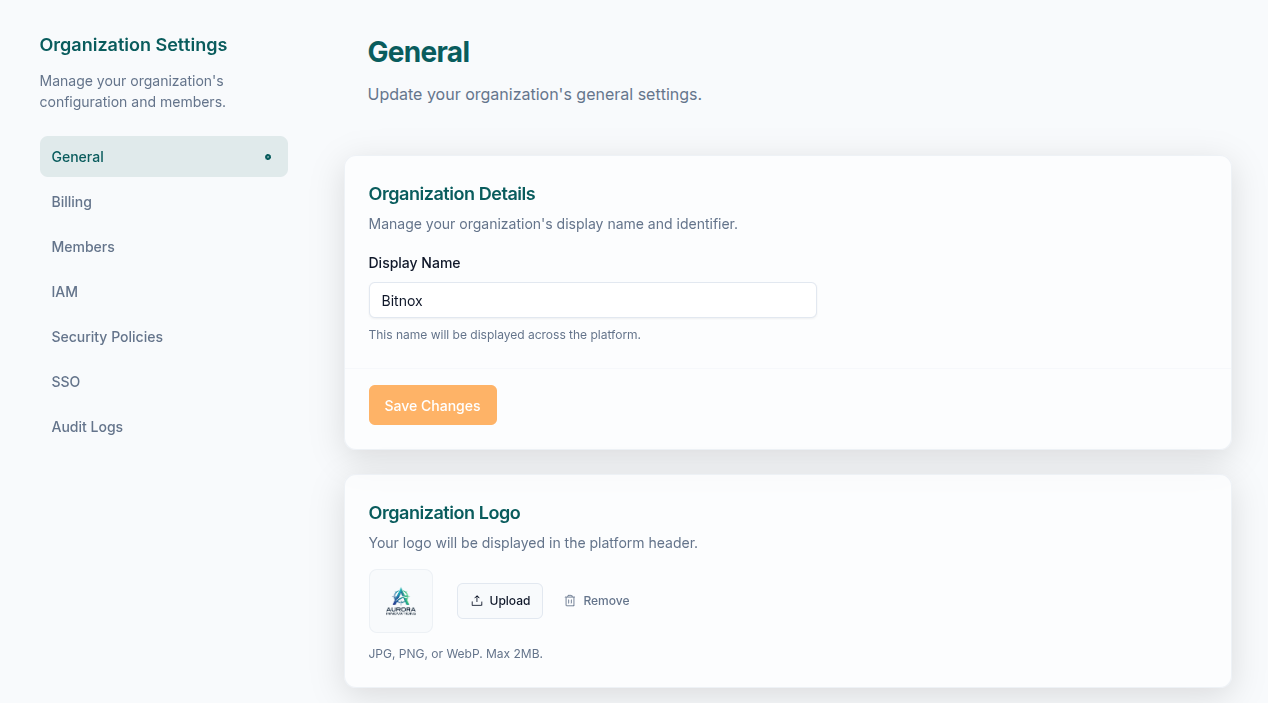The image size is (1268, 703).
Task: Click the Aurora logo thumbnail
Action: coord(401,601)
